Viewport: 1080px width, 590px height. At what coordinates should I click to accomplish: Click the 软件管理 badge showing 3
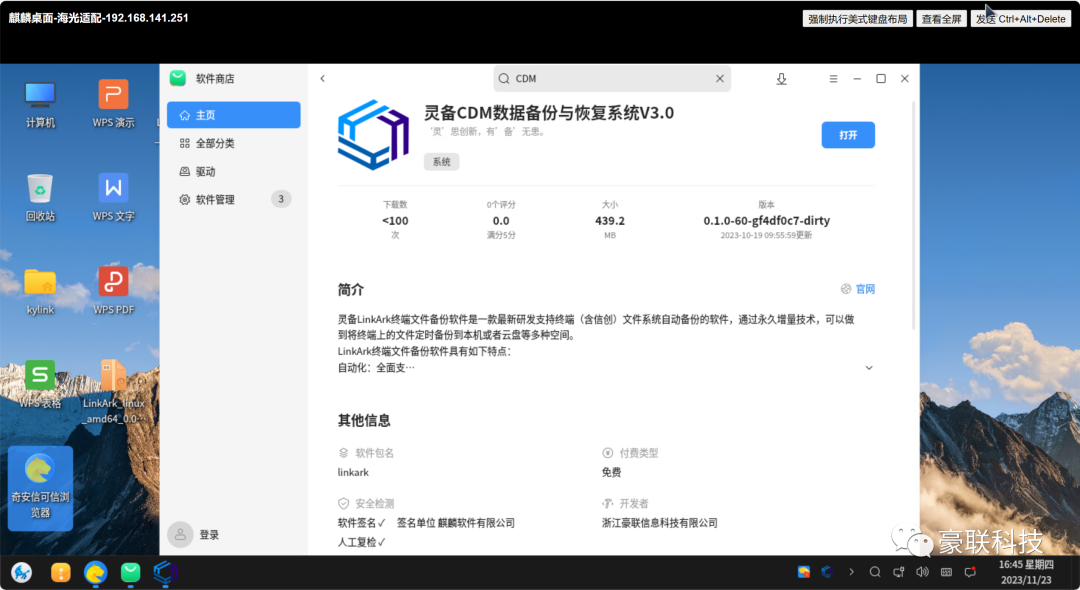pos(281,199)
